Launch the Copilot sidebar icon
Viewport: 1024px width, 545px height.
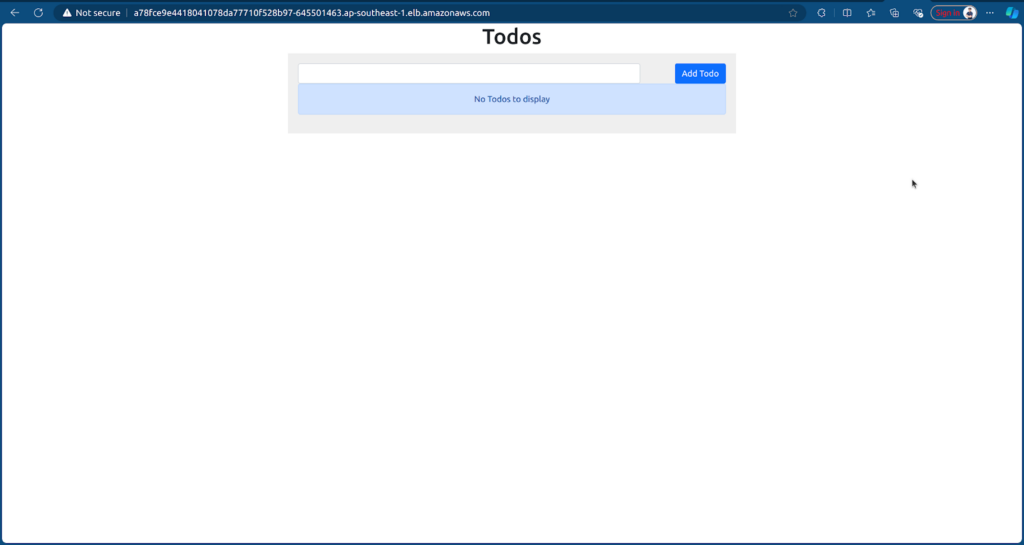[1012, 13]
